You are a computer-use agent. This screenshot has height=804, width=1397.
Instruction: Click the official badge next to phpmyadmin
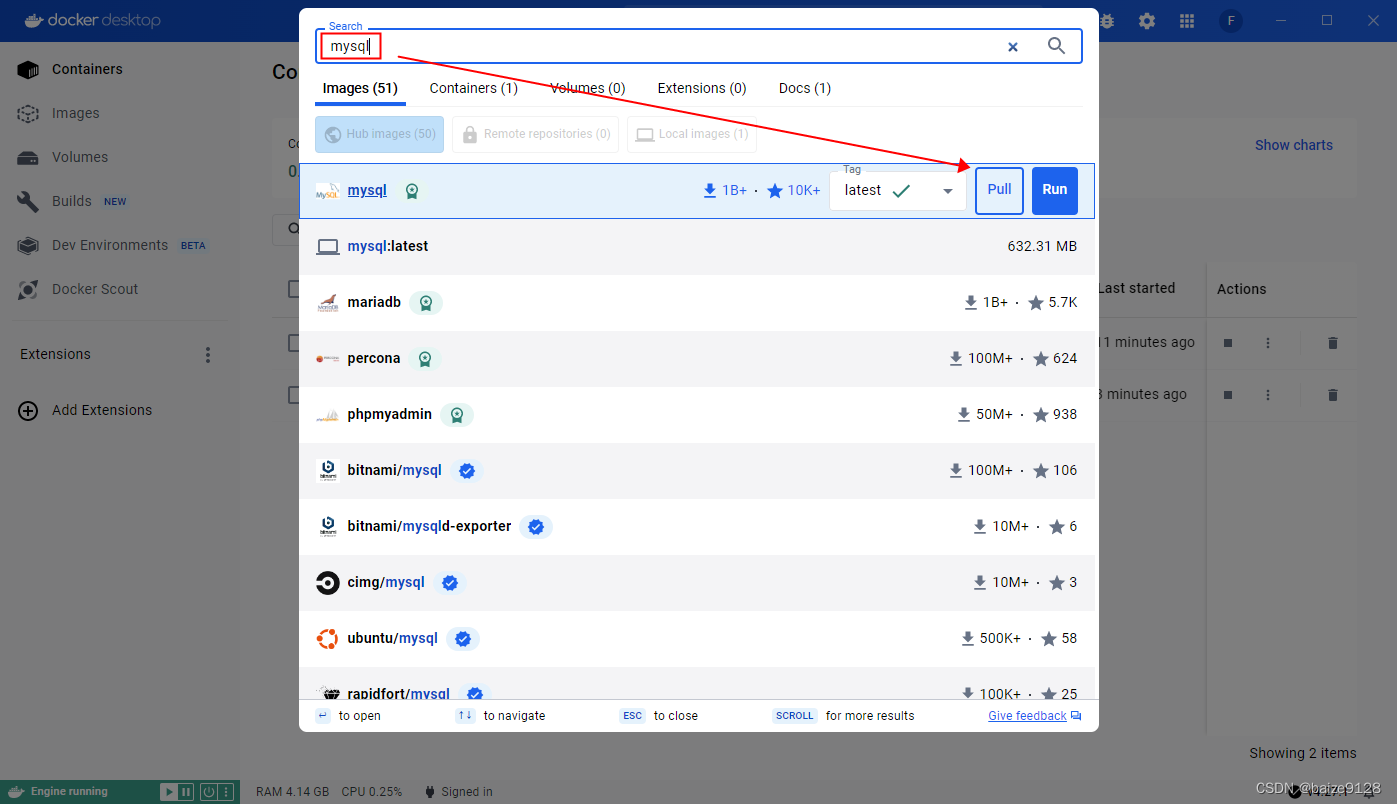tap(457, 415)
